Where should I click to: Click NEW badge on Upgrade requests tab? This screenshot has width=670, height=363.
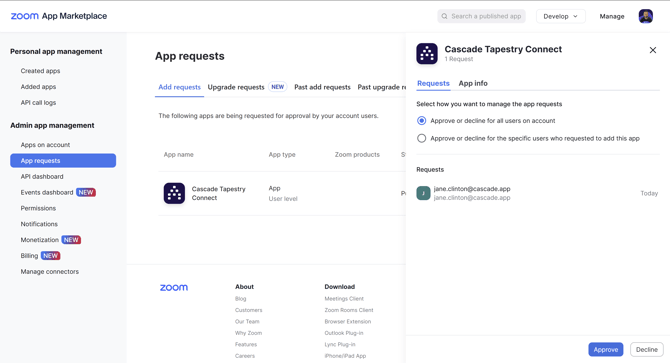pos(278,87)
